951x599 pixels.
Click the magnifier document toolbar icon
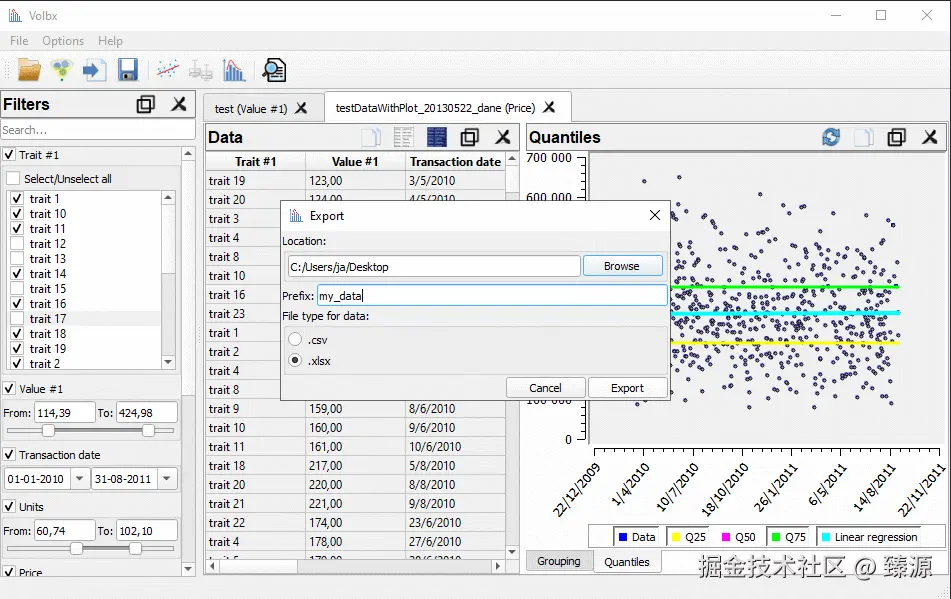(x=273, y=70)
